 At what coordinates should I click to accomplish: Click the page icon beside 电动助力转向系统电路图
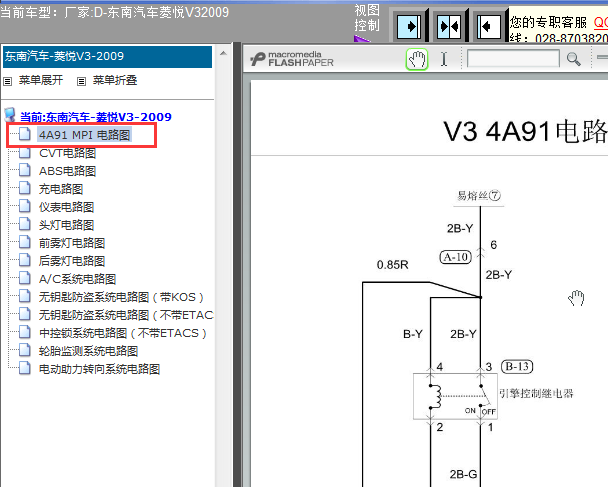(25, 368)
